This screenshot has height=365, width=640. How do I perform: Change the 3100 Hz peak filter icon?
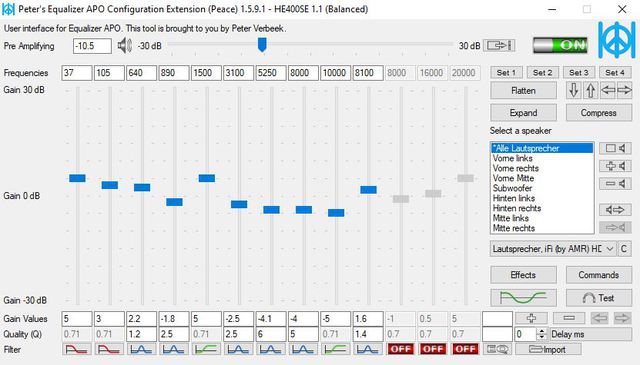point(238,349)
